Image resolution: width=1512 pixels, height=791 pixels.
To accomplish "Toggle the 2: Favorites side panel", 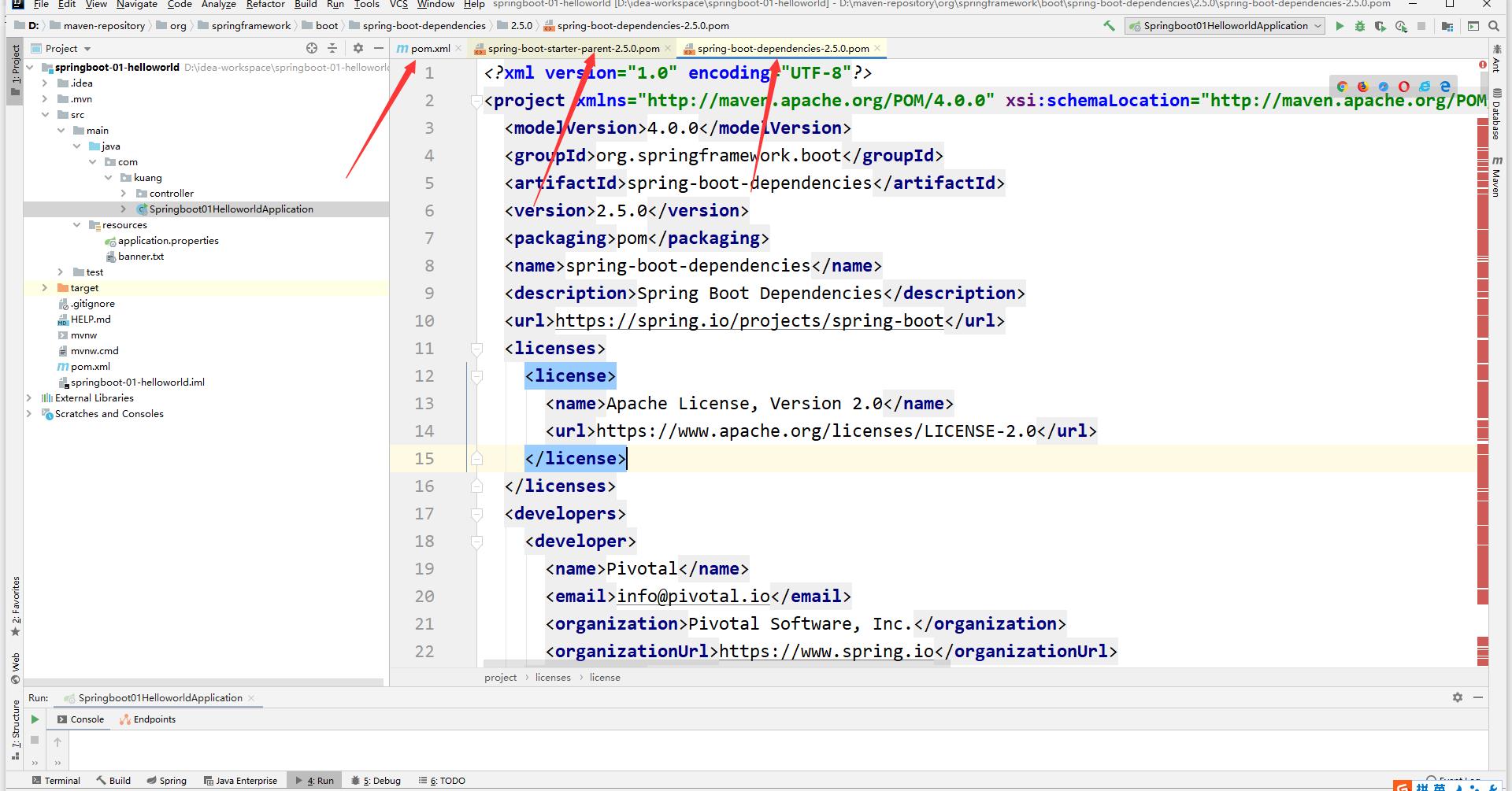I will point(15,607).
